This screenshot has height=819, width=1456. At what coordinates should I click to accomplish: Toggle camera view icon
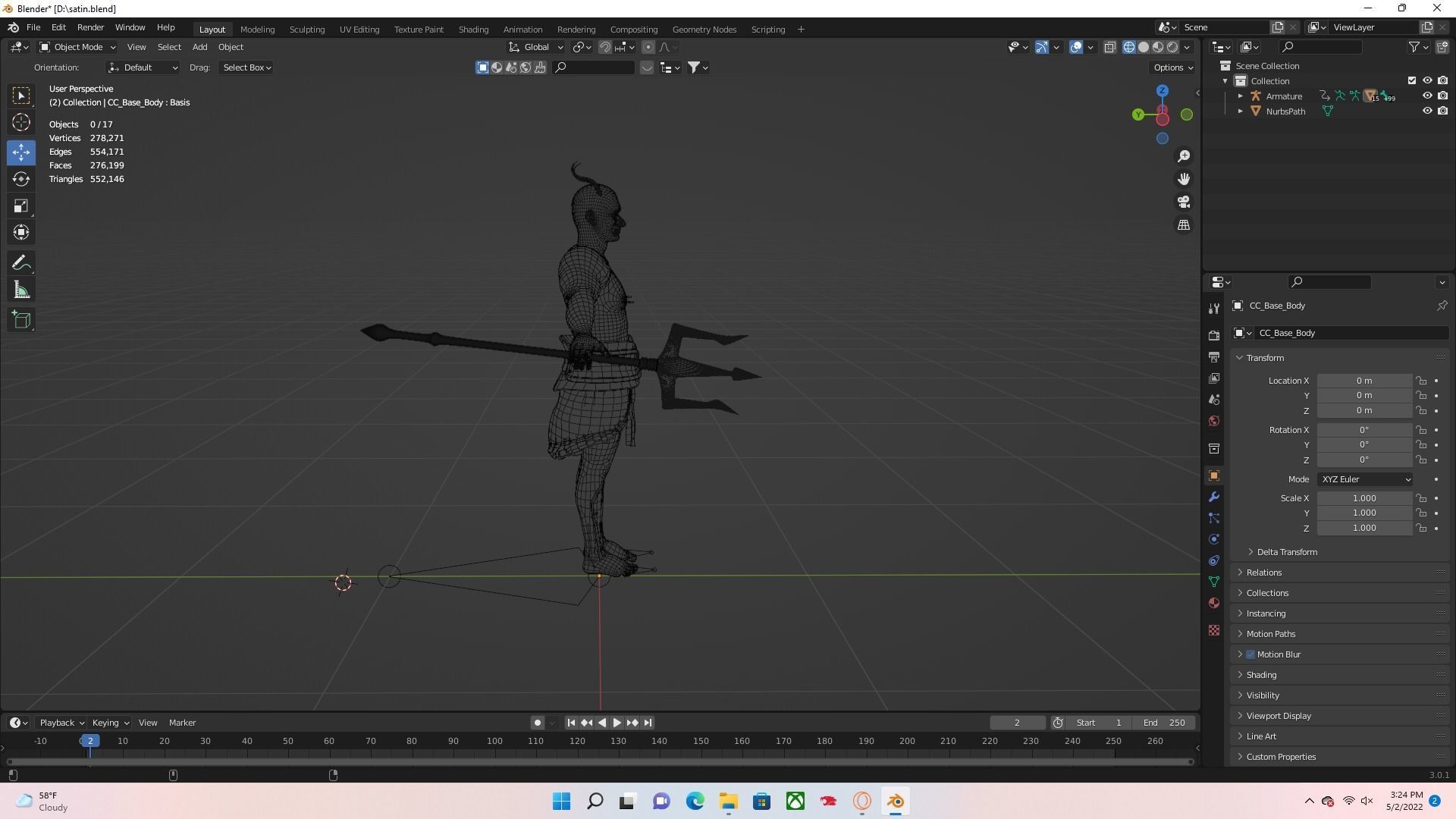[1184, 202]
